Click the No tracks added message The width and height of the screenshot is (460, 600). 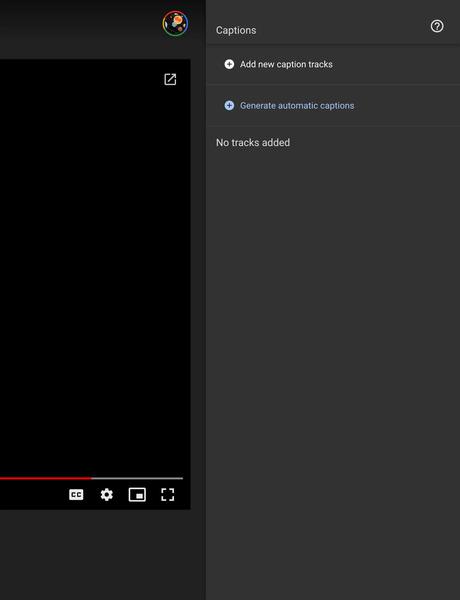(253, 142)
